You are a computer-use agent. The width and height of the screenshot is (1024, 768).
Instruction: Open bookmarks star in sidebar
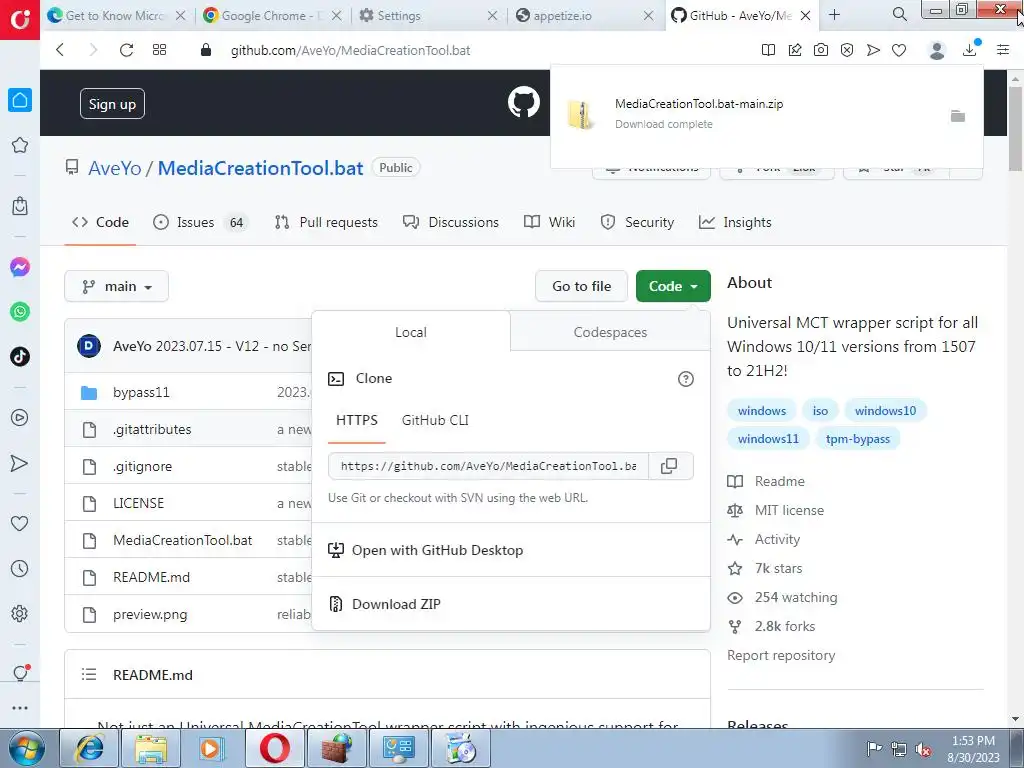pyautogui.click(x=20, y=145)
